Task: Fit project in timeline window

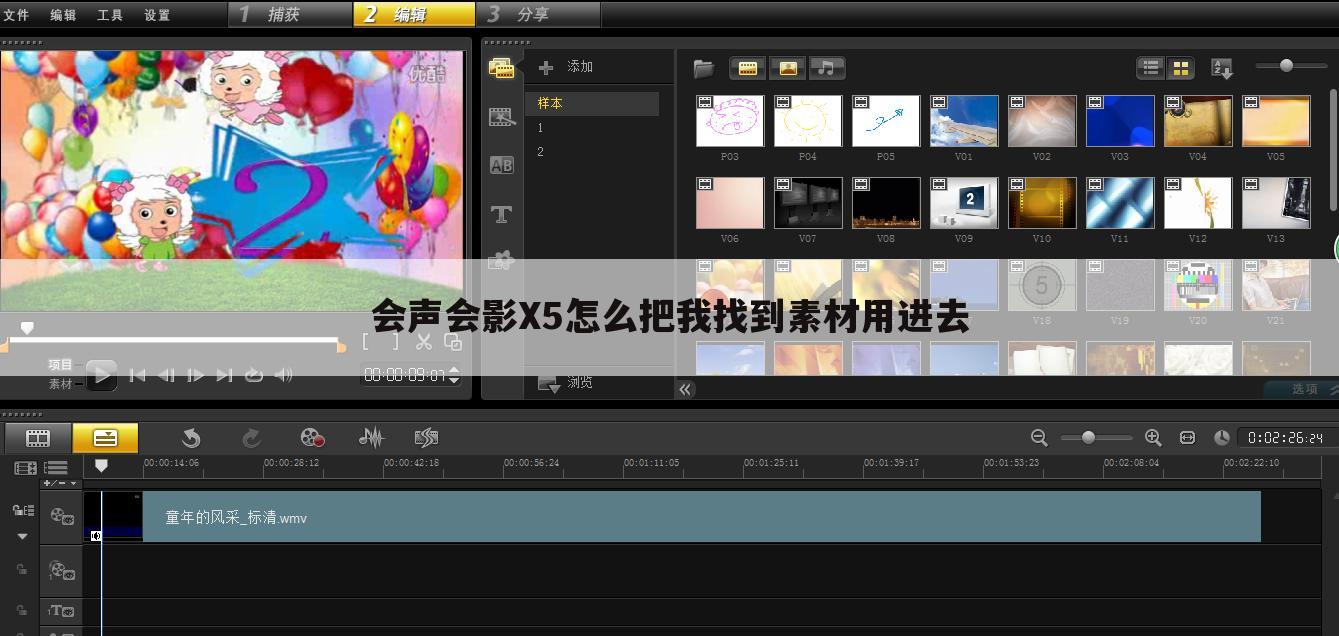Action: [x=1187, y=437]
